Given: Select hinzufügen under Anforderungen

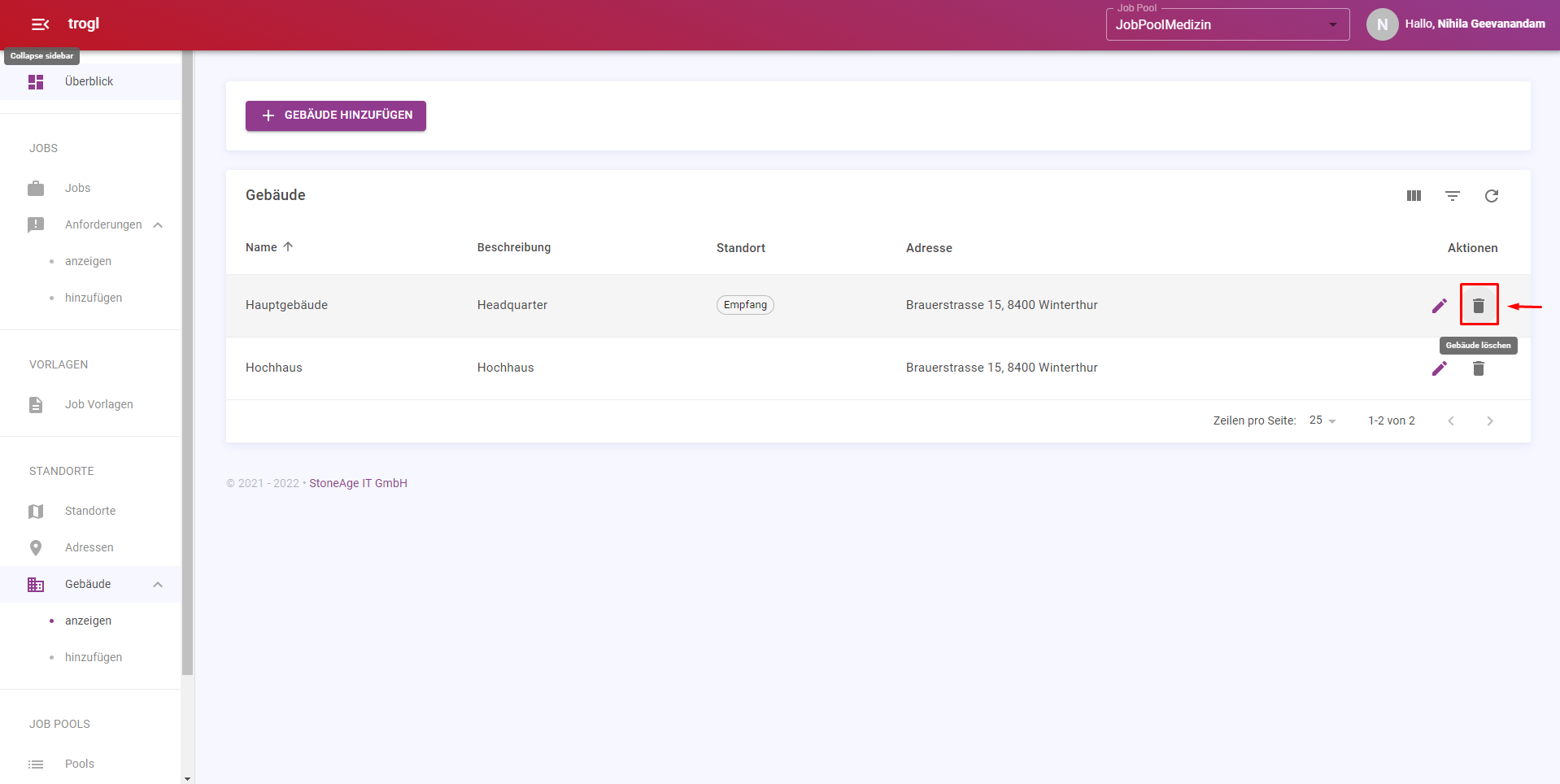Looking at the screenshot, I should (94, 298).
